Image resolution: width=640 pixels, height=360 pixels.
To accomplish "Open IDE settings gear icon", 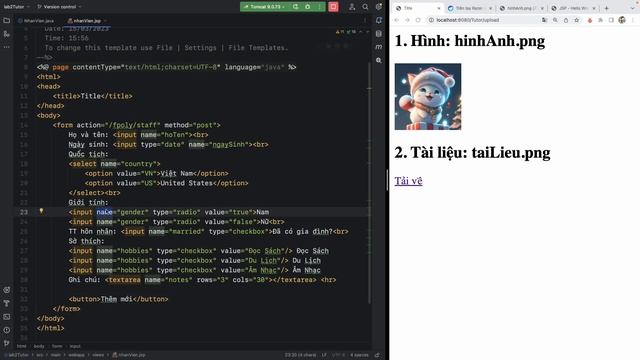I will 378,7.
